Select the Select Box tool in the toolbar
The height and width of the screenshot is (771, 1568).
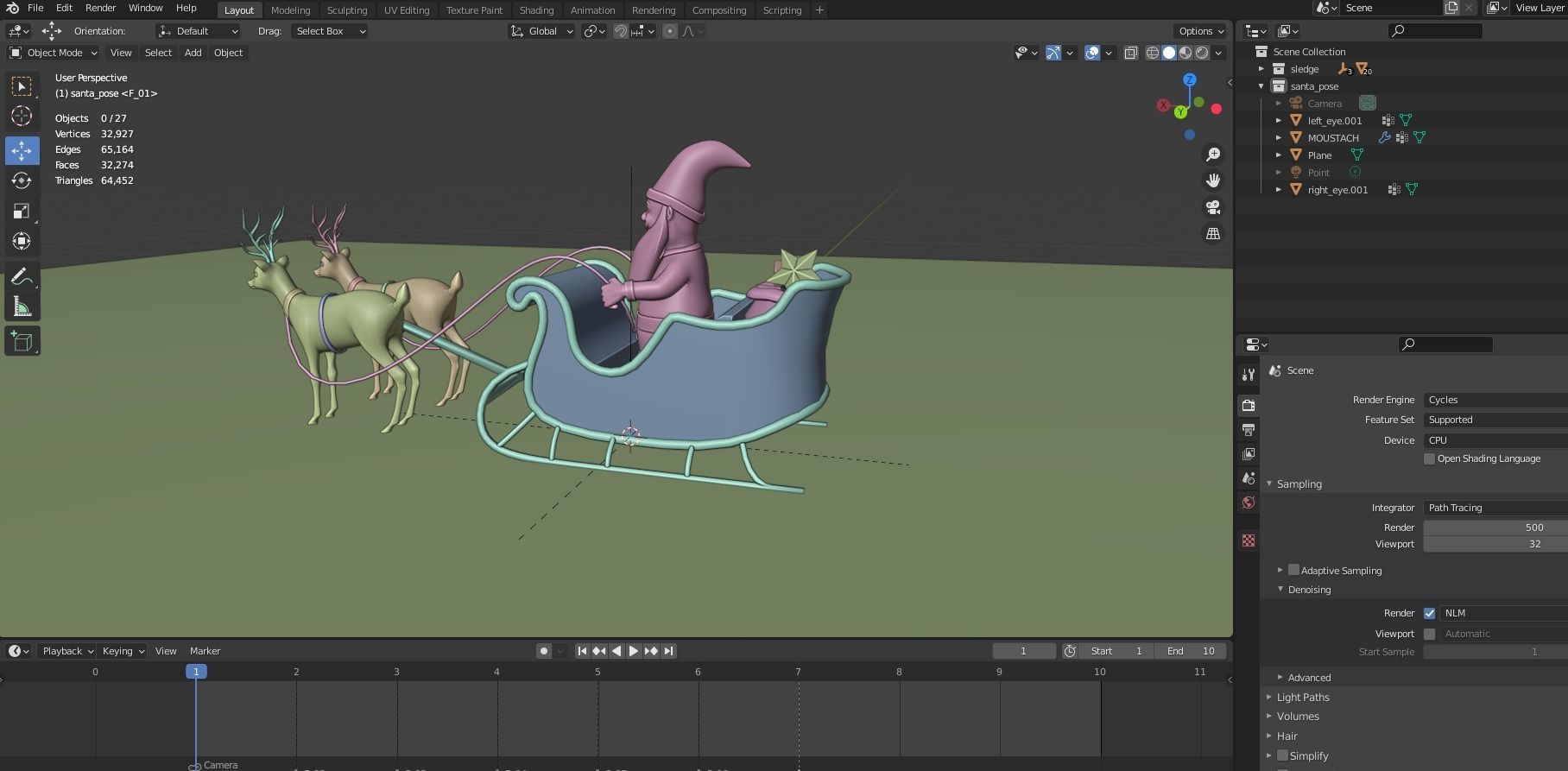[x=22, y=85]
